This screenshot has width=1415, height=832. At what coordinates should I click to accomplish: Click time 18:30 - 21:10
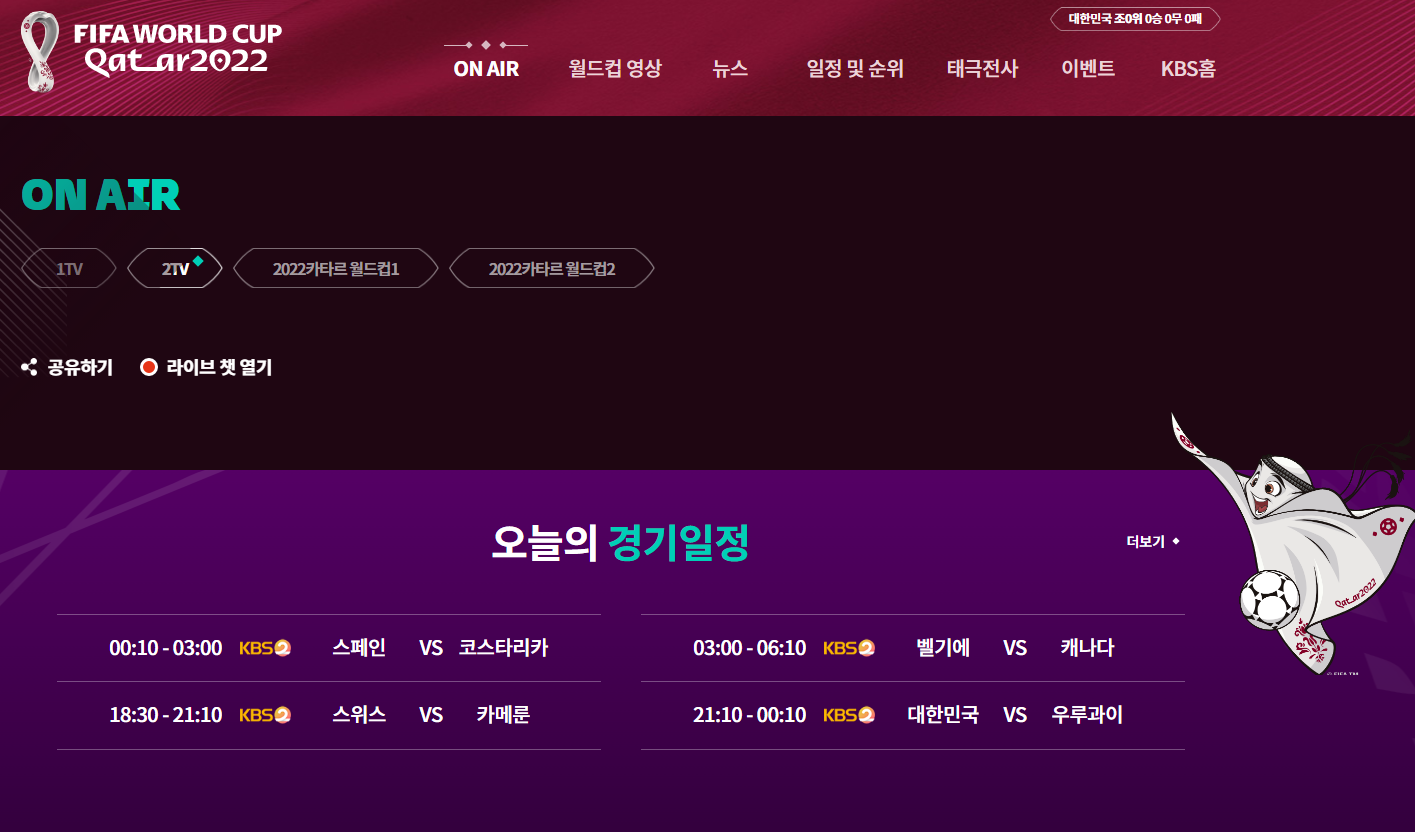coord(166,715)
